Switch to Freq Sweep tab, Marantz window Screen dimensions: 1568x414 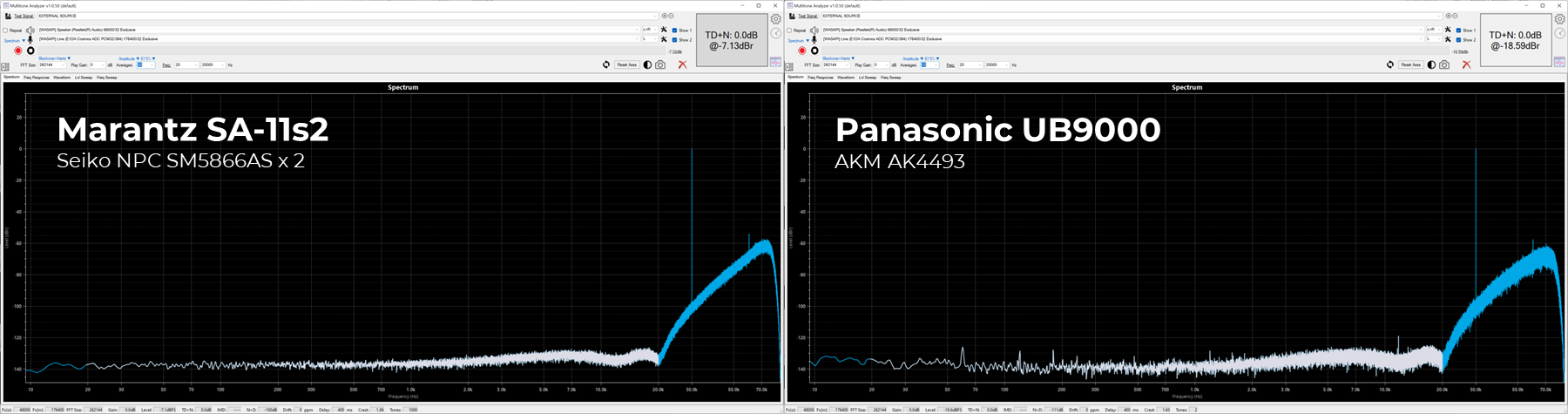pyautogui.click(x=107, y=78)
